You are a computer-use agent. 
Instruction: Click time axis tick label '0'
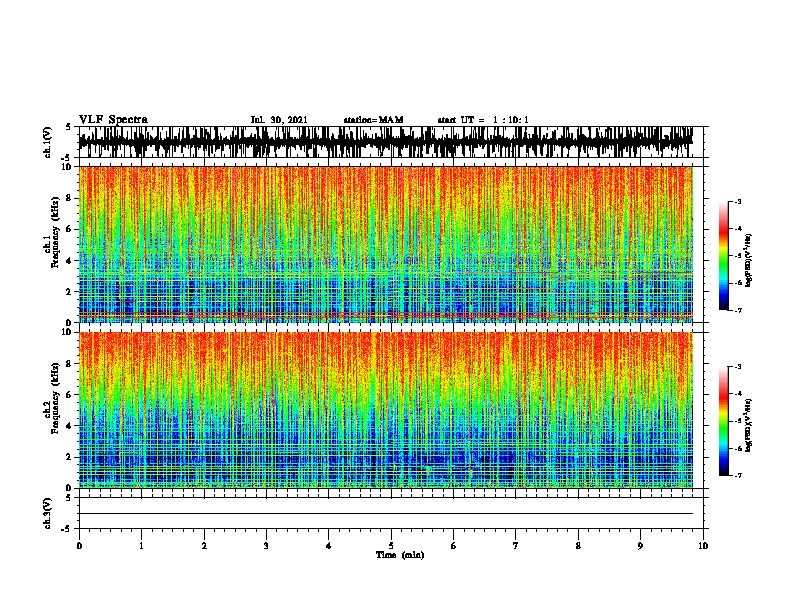coord(79,546)
